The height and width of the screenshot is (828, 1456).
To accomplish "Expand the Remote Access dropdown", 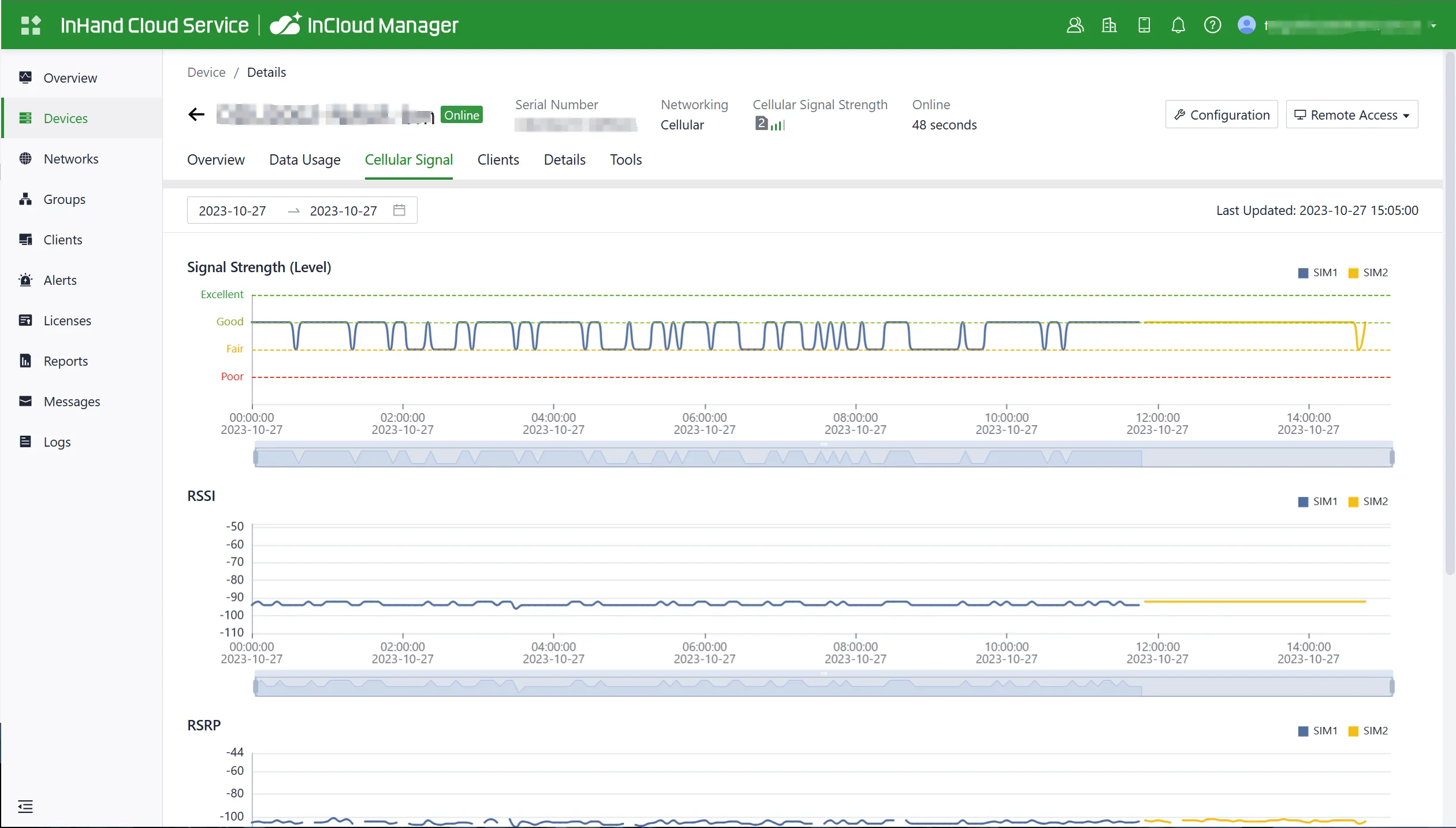I will pos(1351,114).
